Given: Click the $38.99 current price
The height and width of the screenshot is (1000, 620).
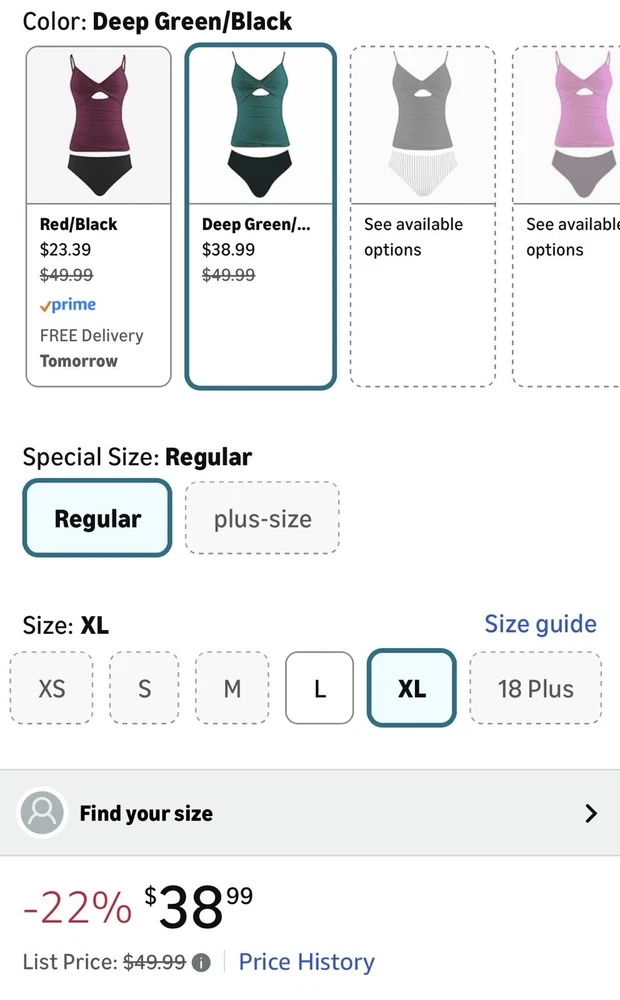Looking at the screenshot, I should tap(198, 907).
